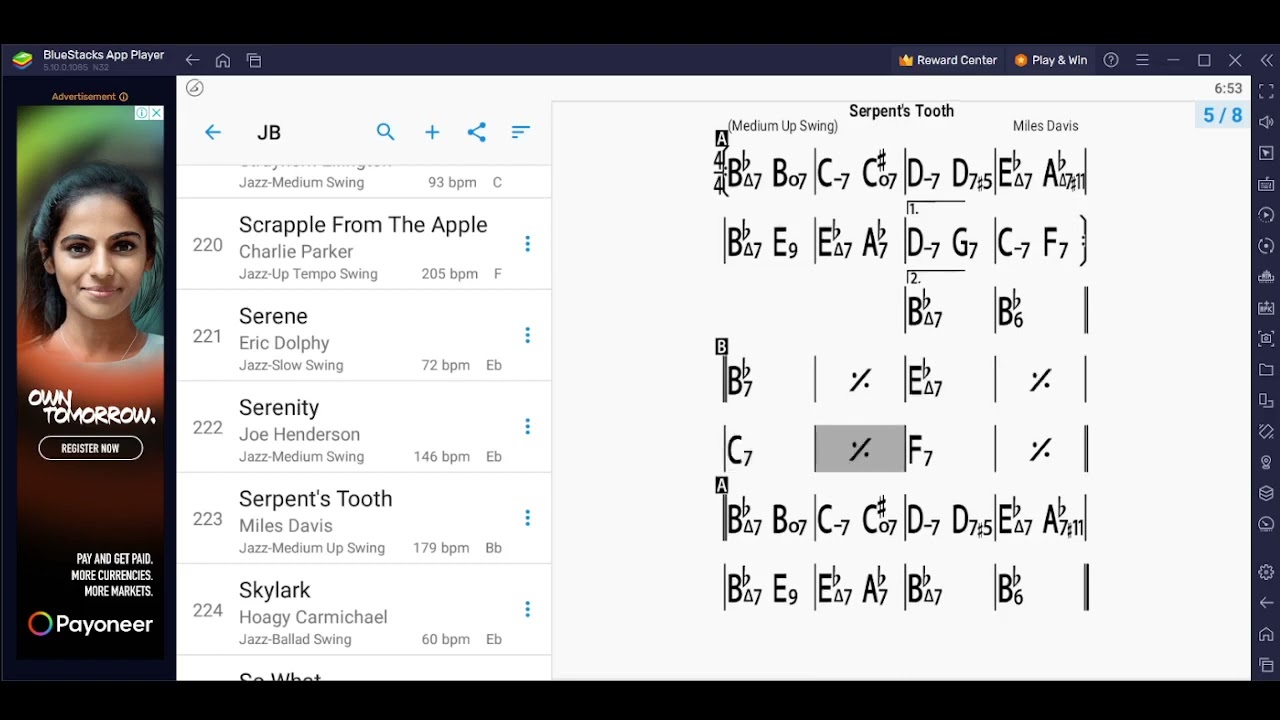Open options for Scrapple From The Apple
Viewport: 1280px width, 720px height.
(527, 244)
